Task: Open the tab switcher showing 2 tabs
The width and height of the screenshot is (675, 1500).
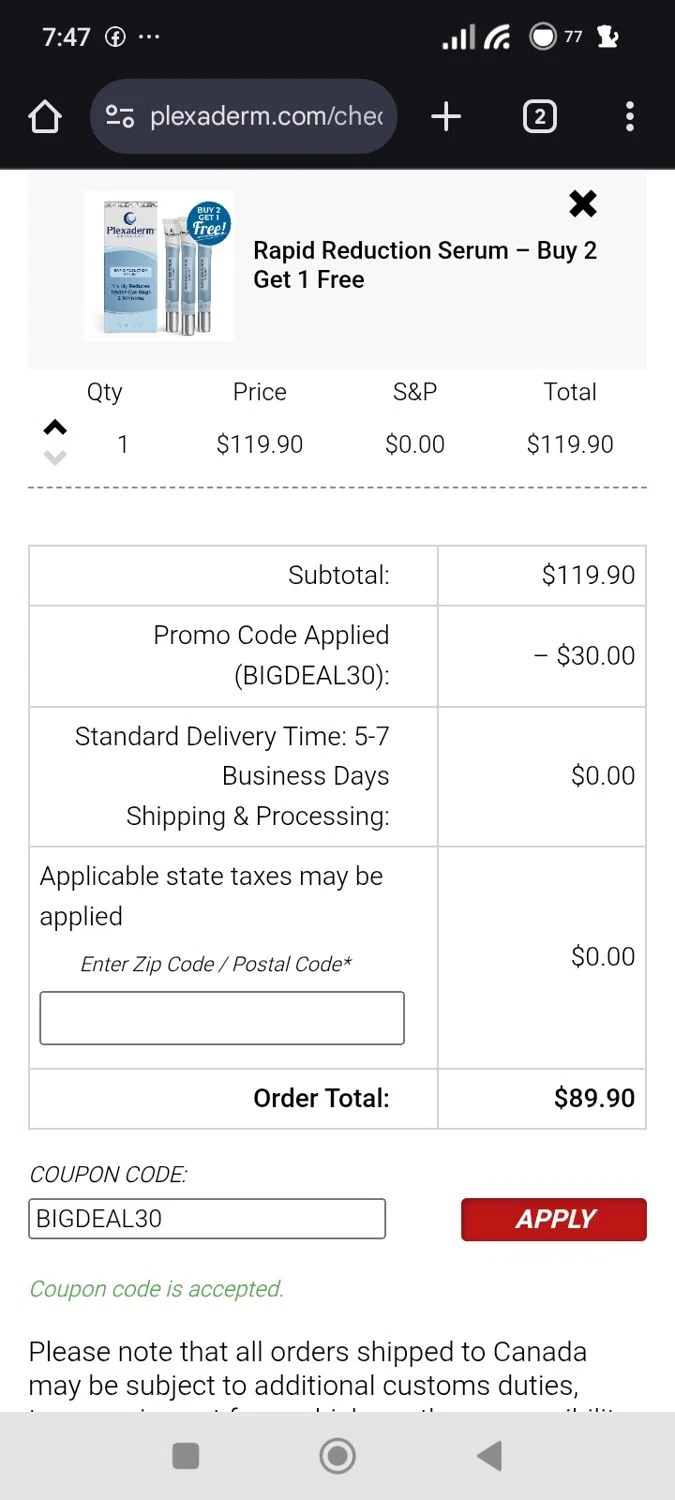Action: tap(539, 117)
